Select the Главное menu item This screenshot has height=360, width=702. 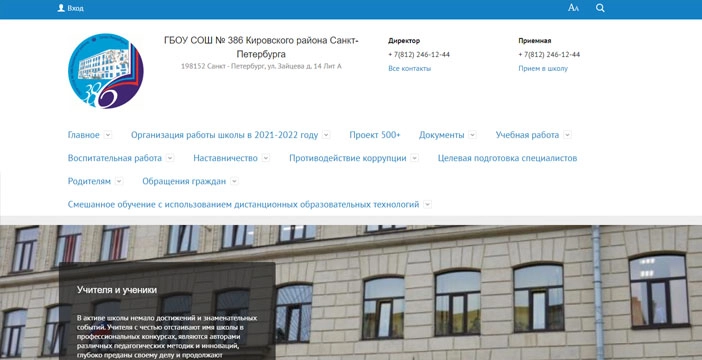pos(84,135)
